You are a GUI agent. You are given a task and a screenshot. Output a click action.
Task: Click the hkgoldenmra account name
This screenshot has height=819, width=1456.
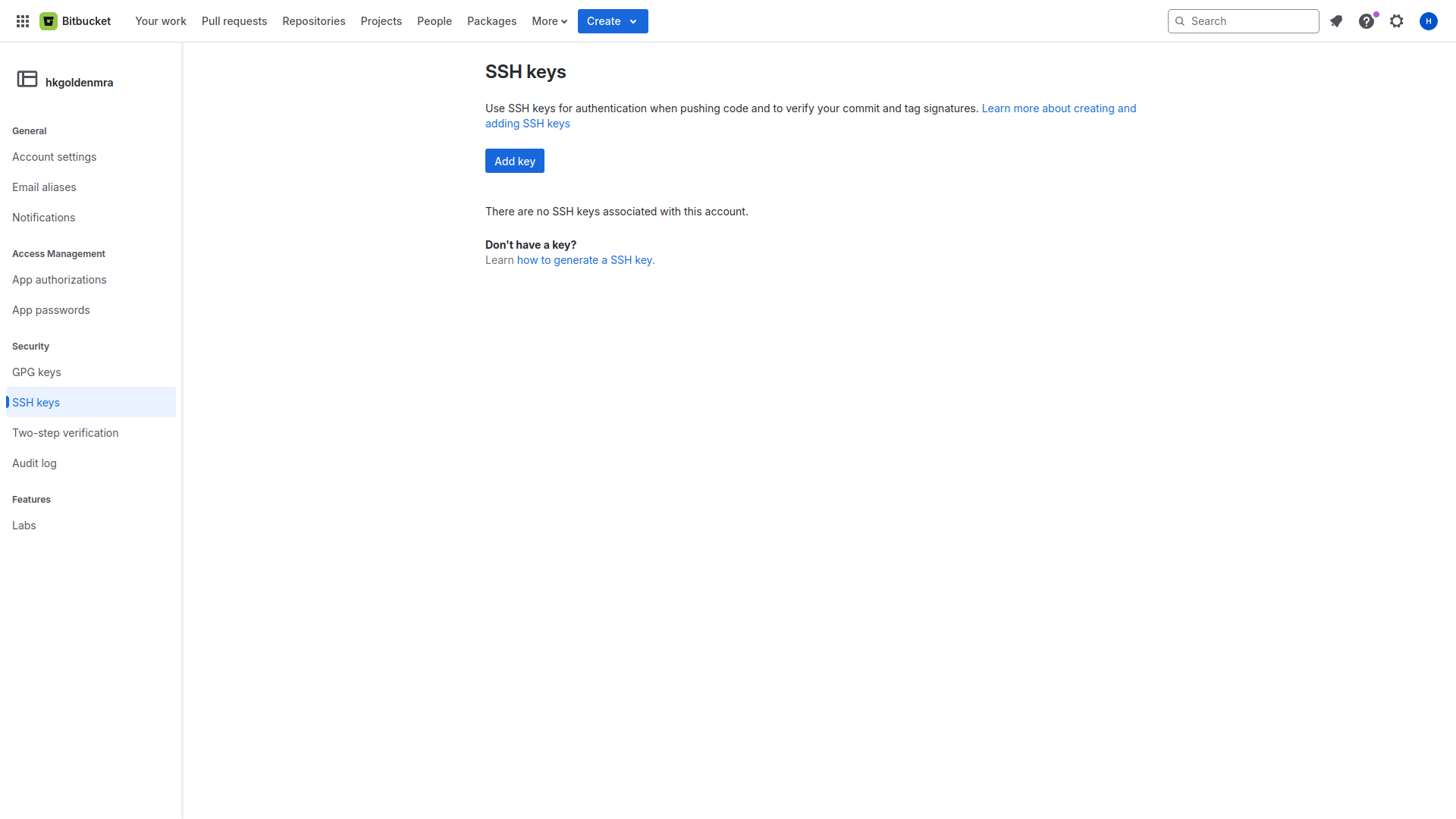[x=80, y=83]
